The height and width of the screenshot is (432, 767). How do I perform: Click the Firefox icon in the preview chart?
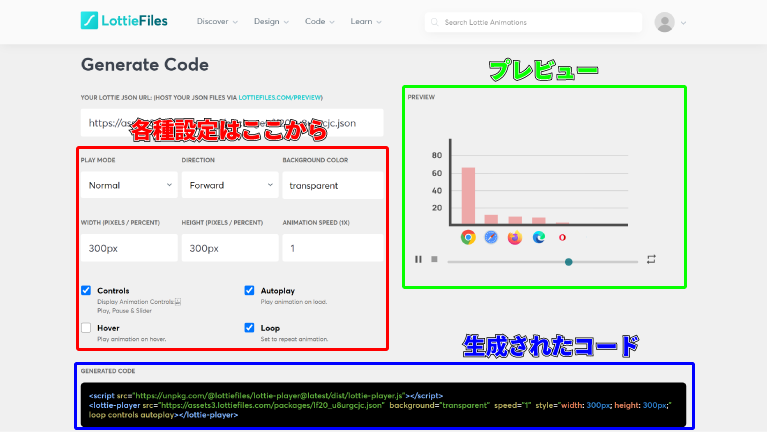click(x=515, y=237)
